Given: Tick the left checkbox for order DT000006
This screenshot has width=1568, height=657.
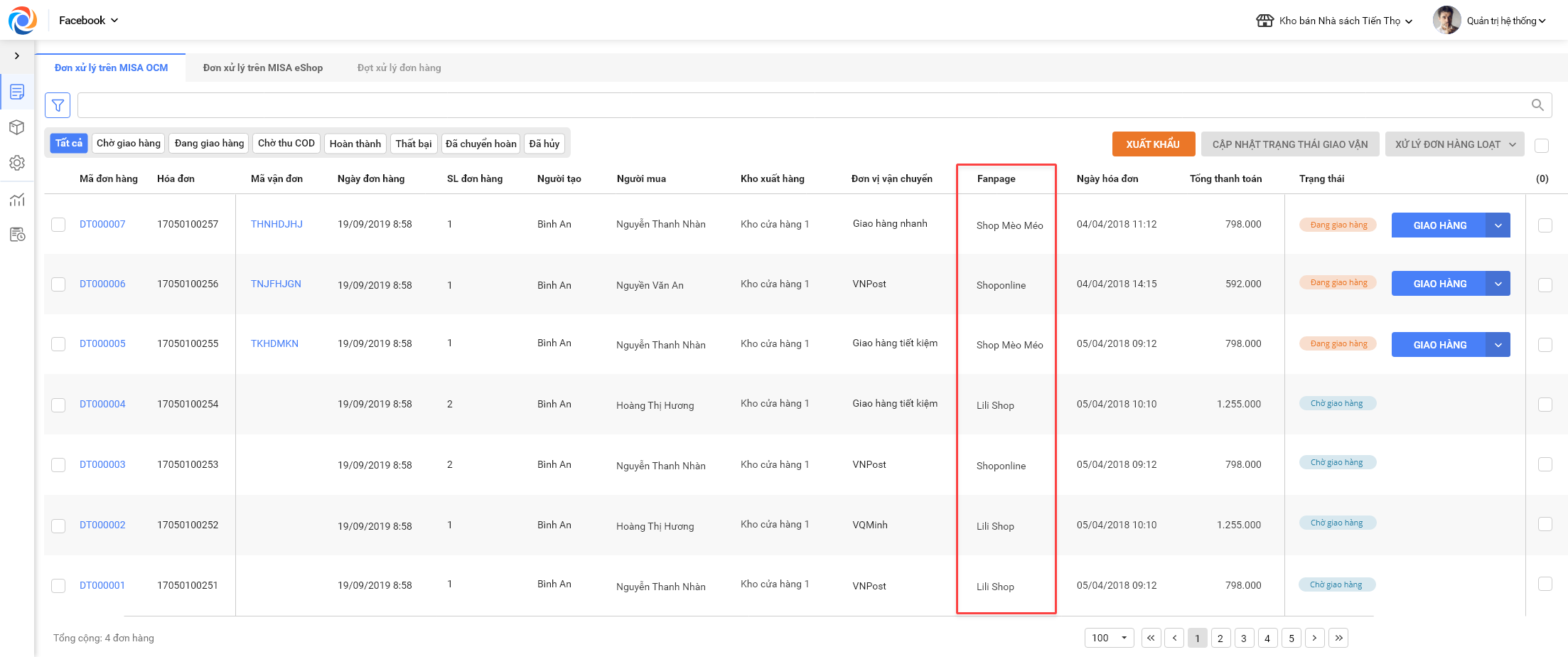Looking at the screenshot, I should 58,284.
